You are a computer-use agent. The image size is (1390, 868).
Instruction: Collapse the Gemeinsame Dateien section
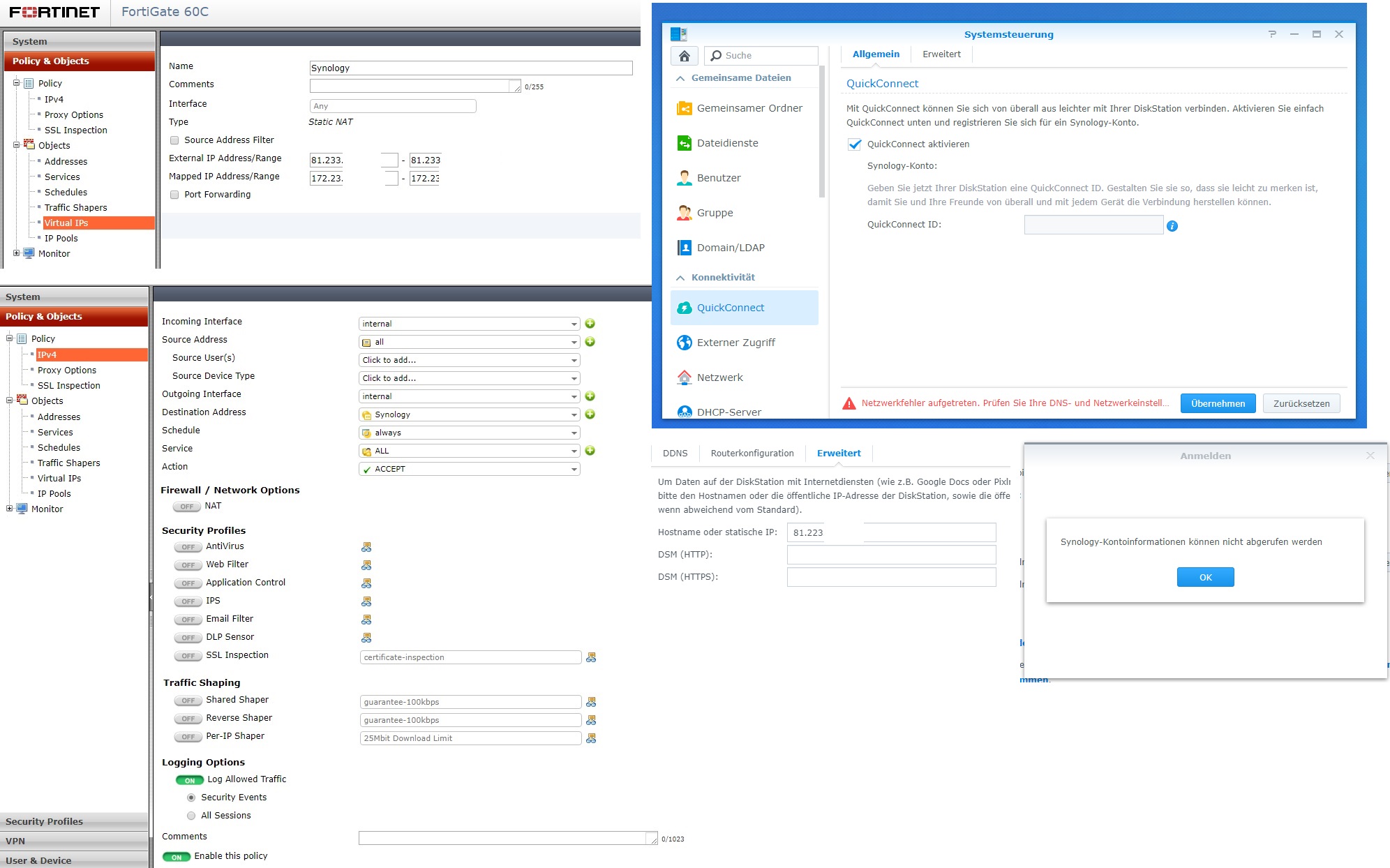[x=680, y=78]
